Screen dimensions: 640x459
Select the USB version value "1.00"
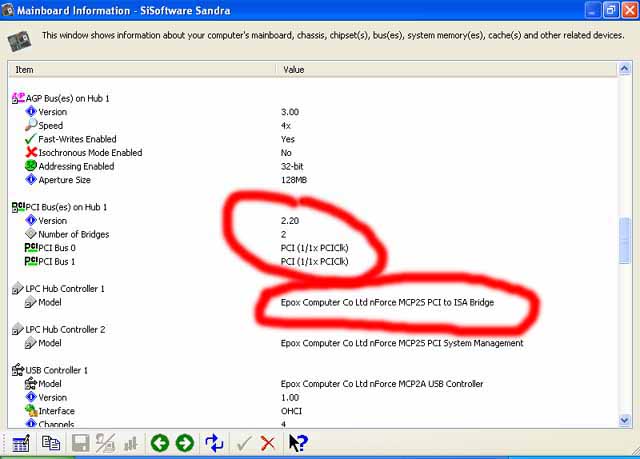tap(290, 397)
